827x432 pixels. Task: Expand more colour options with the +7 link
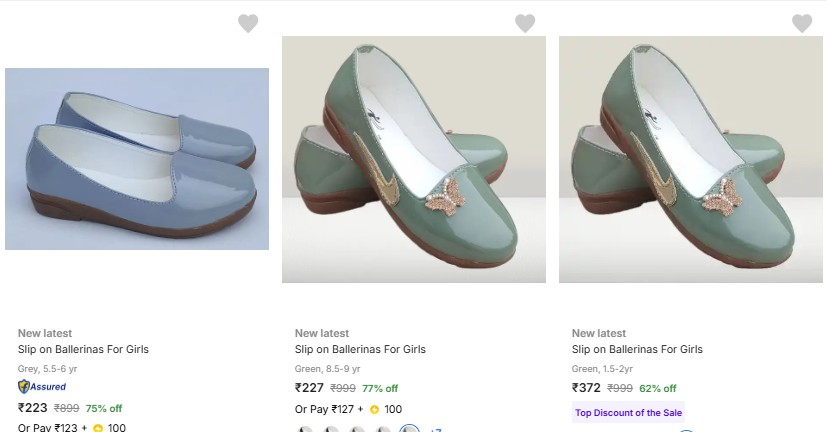(435, 430)
